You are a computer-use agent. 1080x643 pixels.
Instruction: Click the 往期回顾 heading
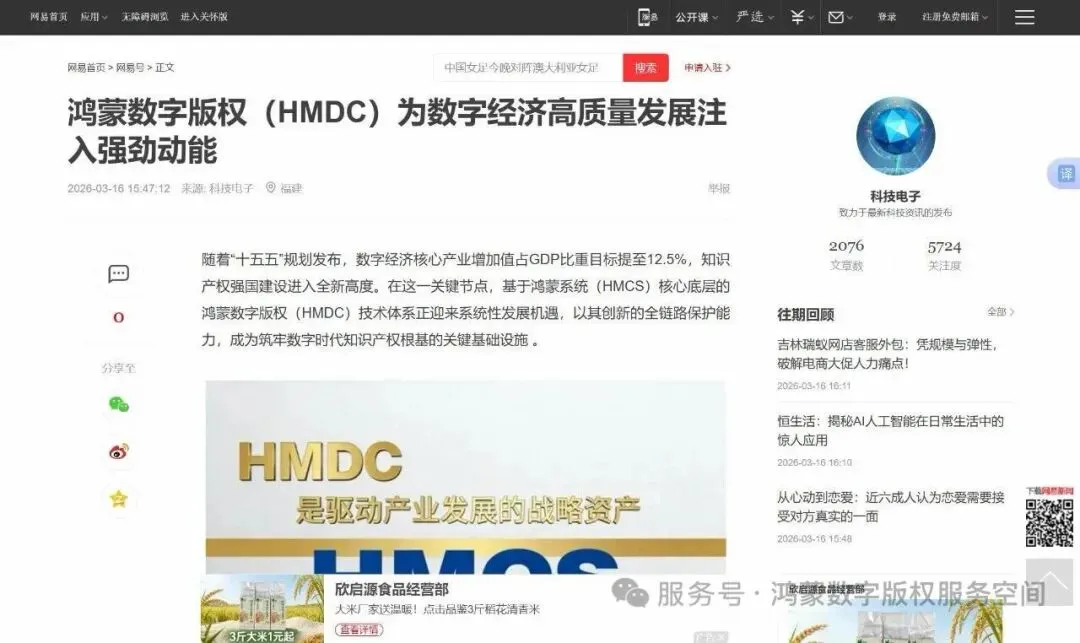pos(805,315)
